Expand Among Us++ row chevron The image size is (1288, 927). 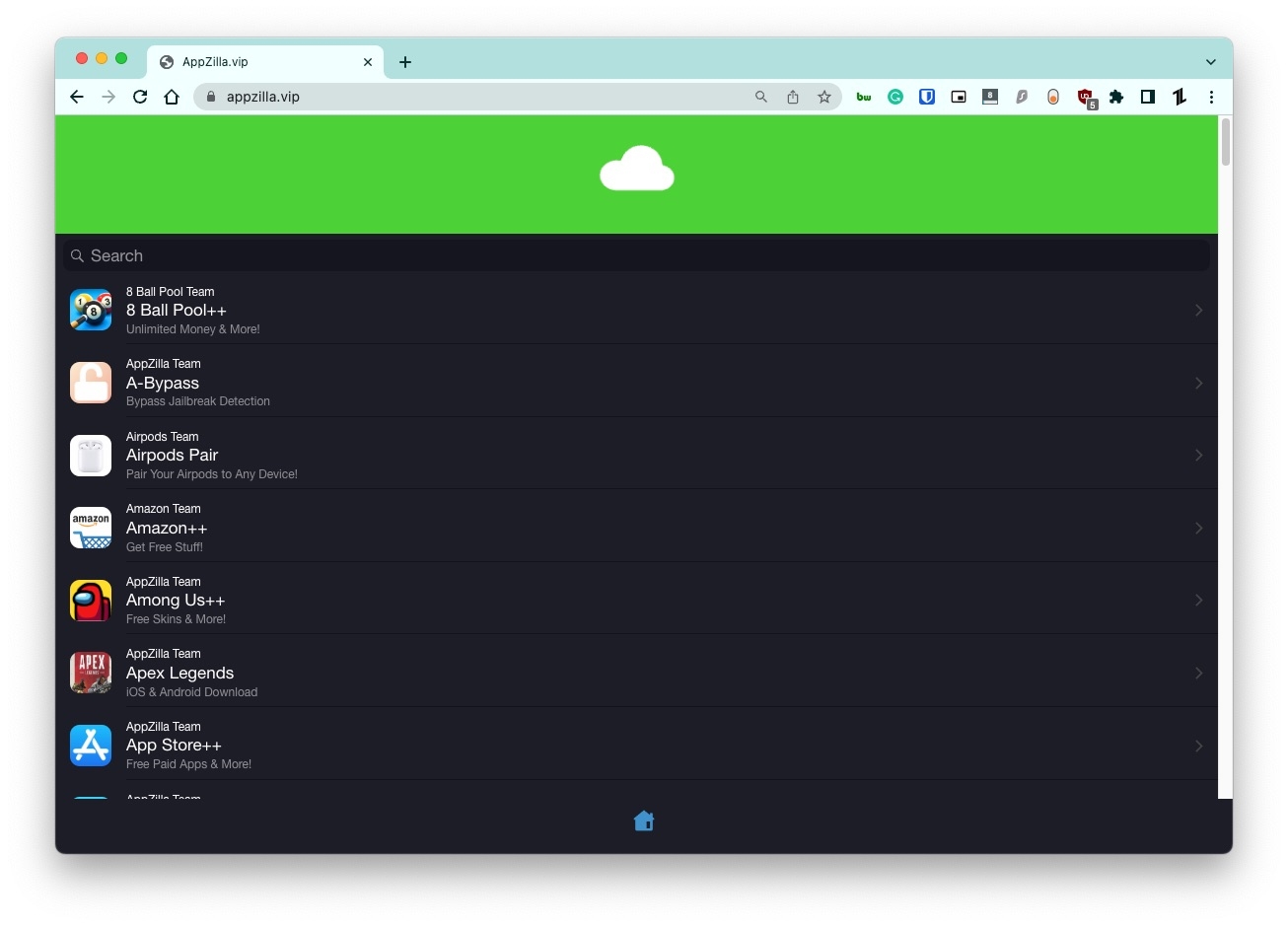(x=1198, y=600)
